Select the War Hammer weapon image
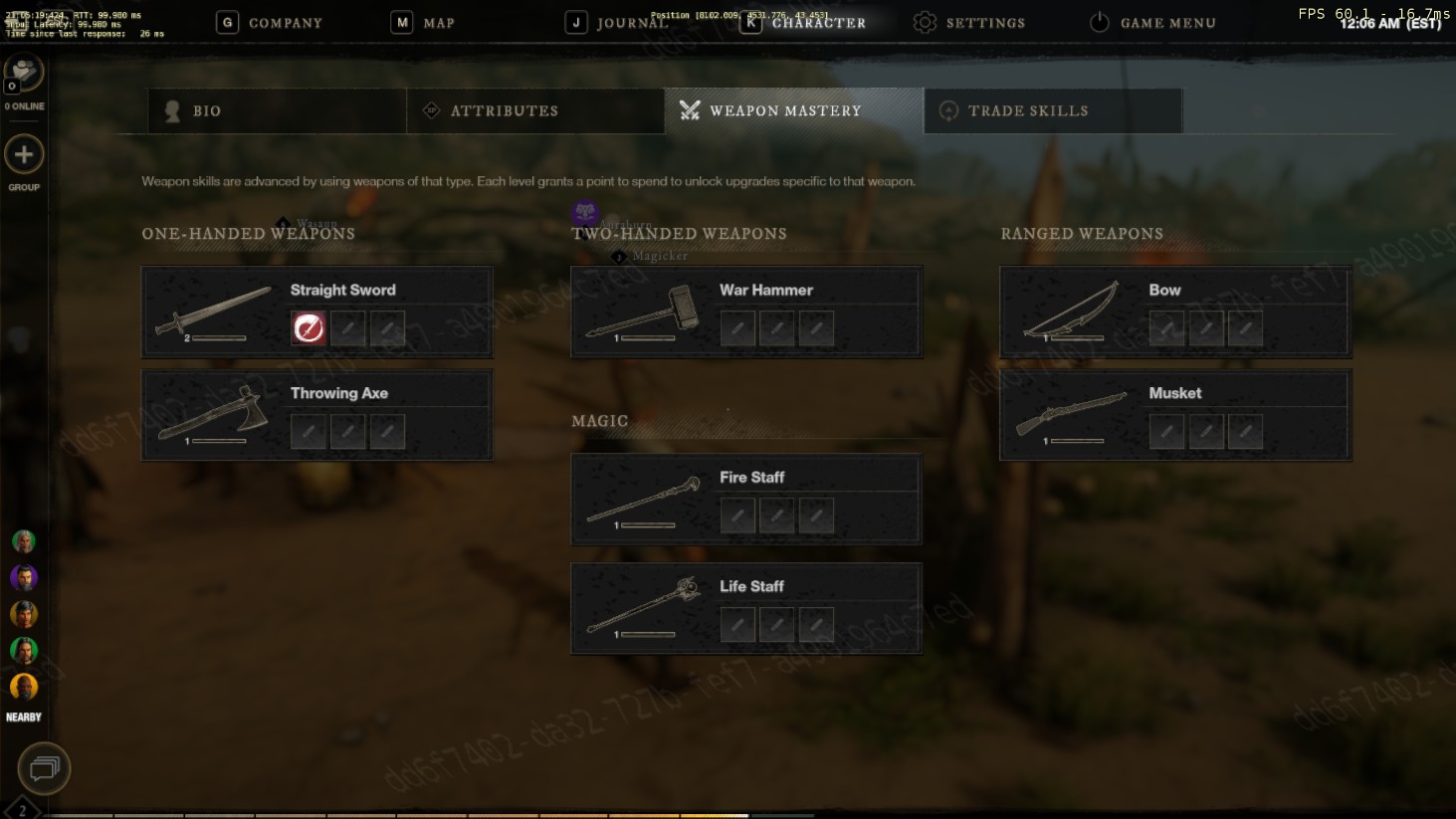This screenshot has height=819, width=1456. [x=643, y=312]
